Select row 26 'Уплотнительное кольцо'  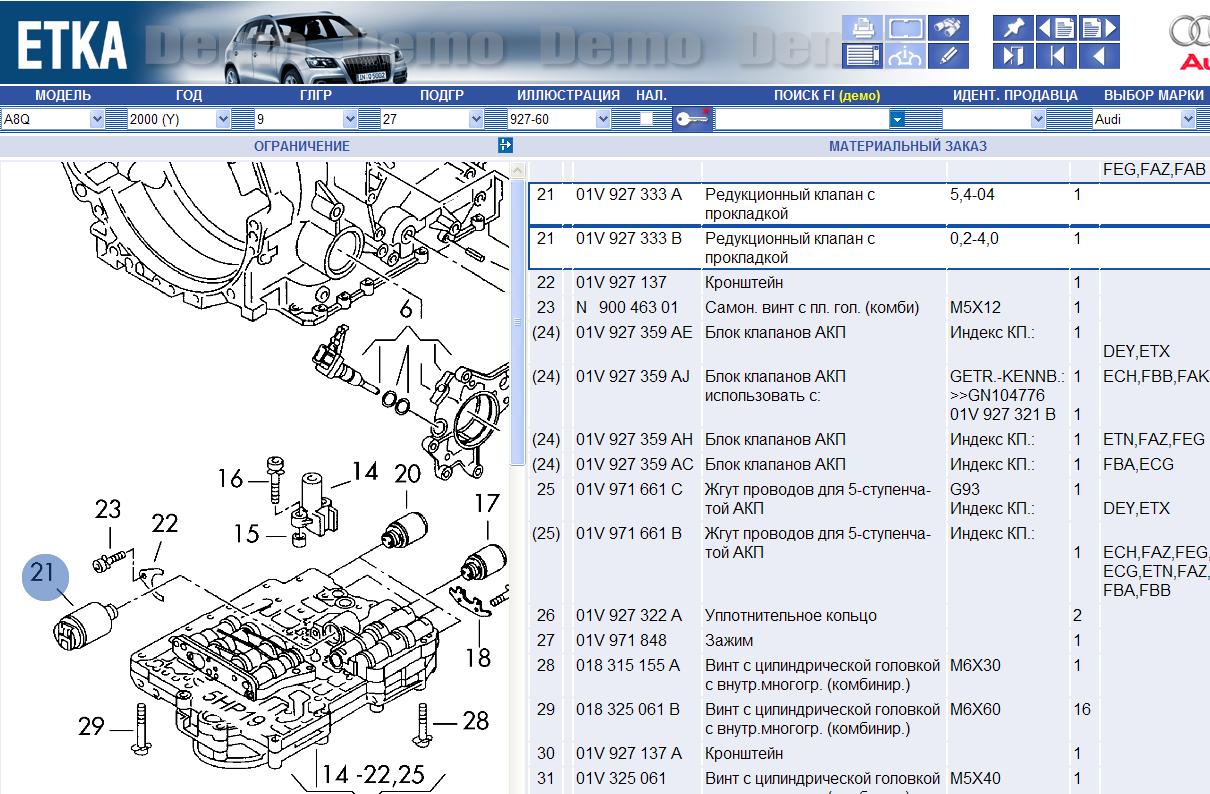[x=868, y=616]
